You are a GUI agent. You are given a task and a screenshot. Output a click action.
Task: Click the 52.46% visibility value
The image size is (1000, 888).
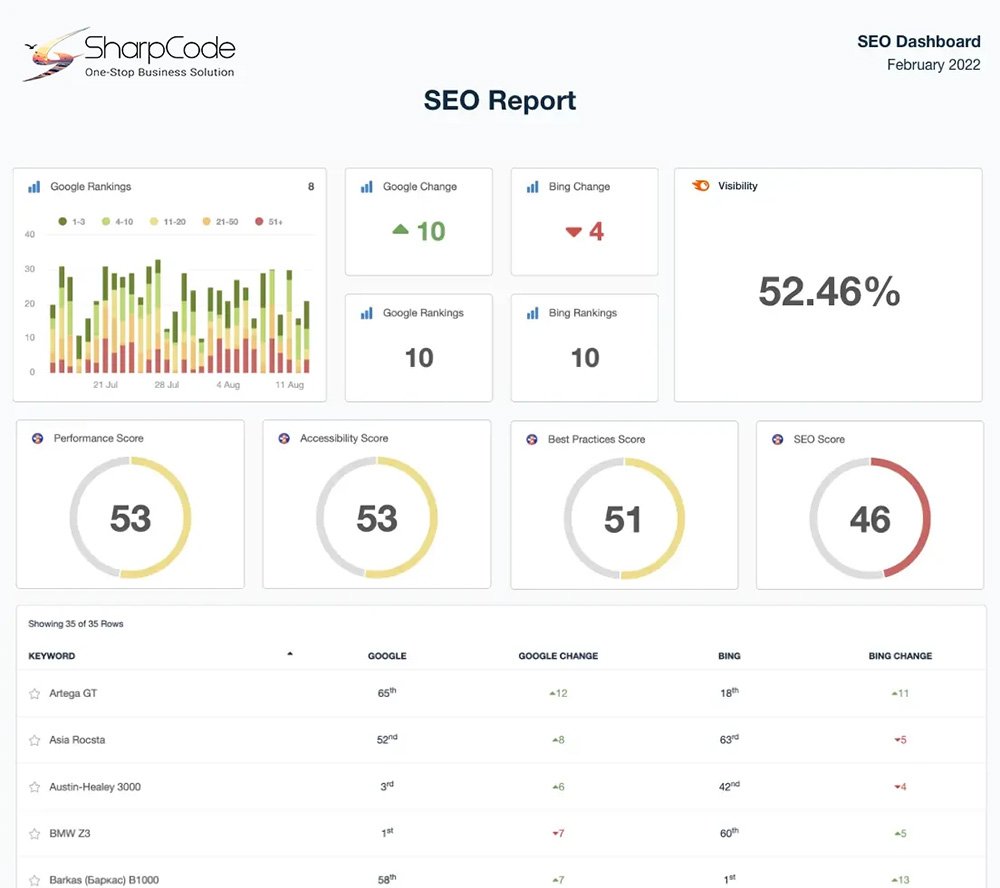pyautogui.click(x=829, y=291)
